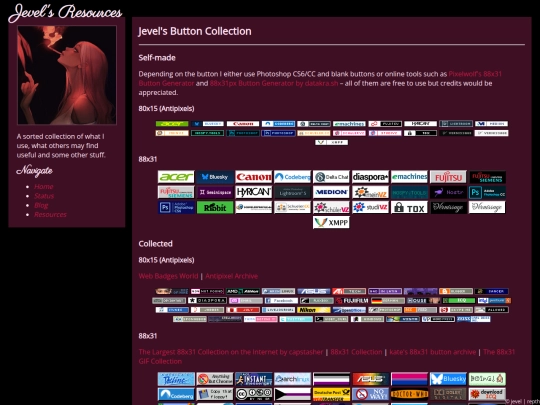The width and height of the screenshot is (540, 405).
Task: Click the green Rabbit button
Action: tap(215, 207)
